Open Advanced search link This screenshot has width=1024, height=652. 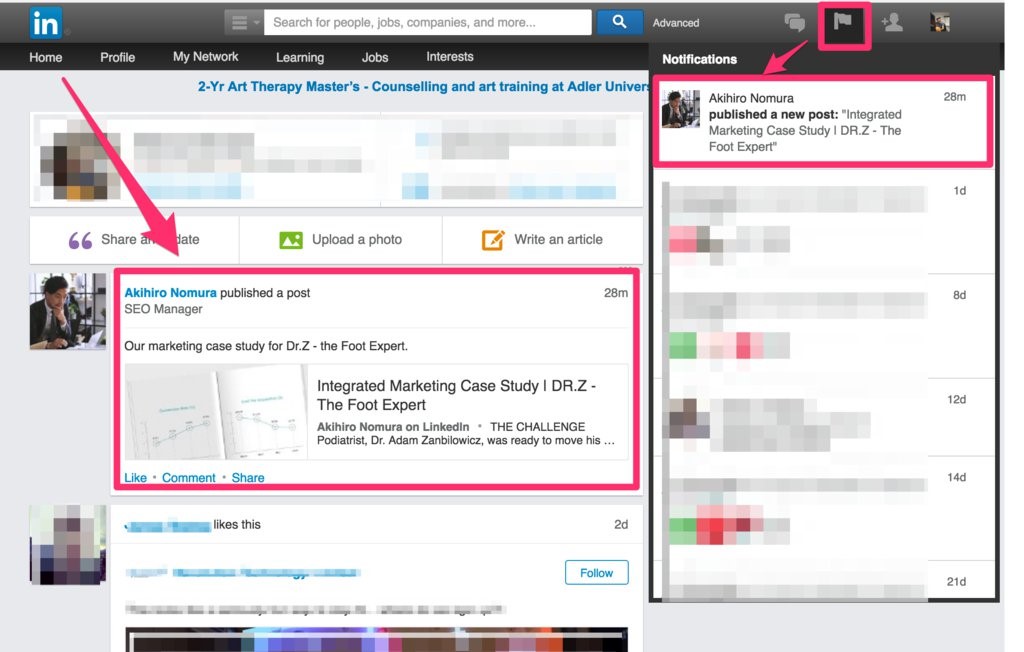pos(676,23)
